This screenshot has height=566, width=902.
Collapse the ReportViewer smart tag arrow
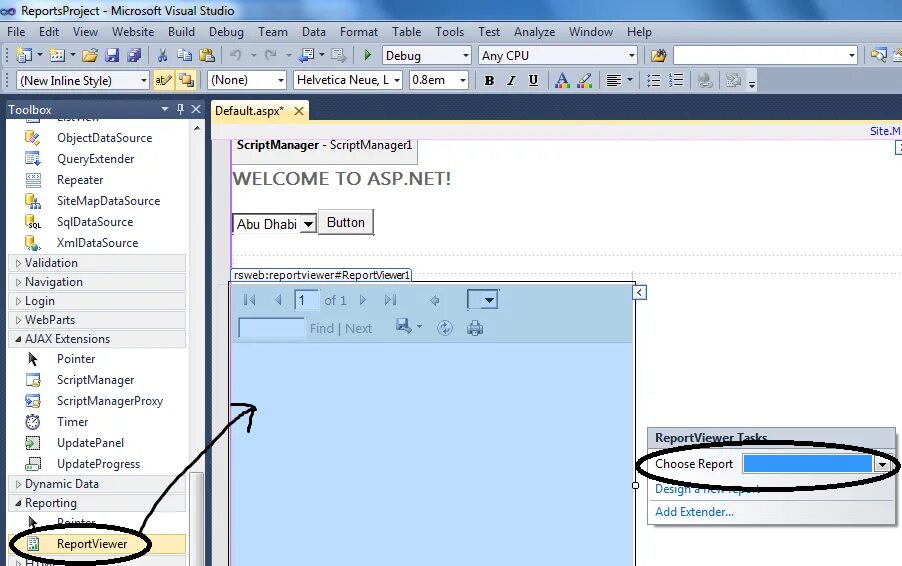[x=639, y=293]
